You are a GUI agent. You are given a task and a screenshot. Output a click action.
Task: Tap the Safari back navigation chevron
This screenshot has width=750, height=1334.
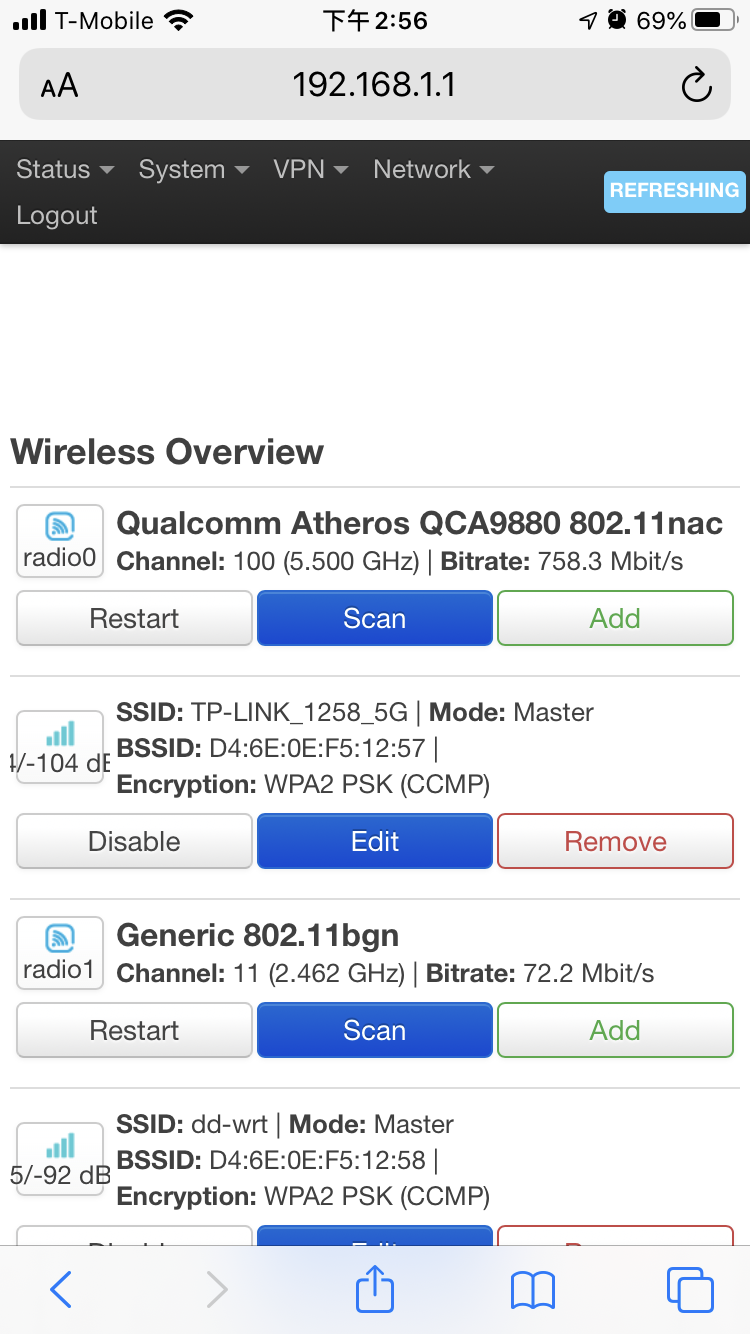point(60,1290)
